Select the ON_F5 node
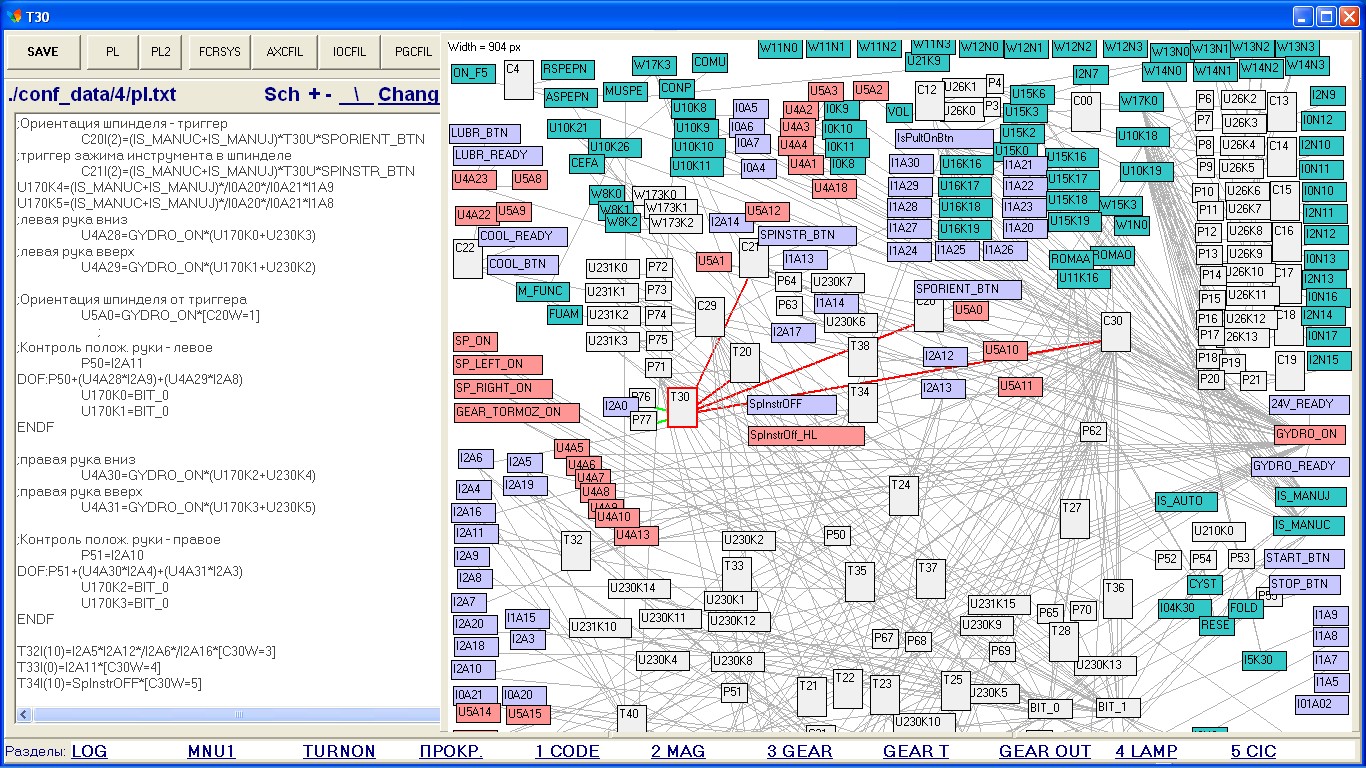Screen dimensions: 1366x768 pyautogui.click(x=473, y=72)
